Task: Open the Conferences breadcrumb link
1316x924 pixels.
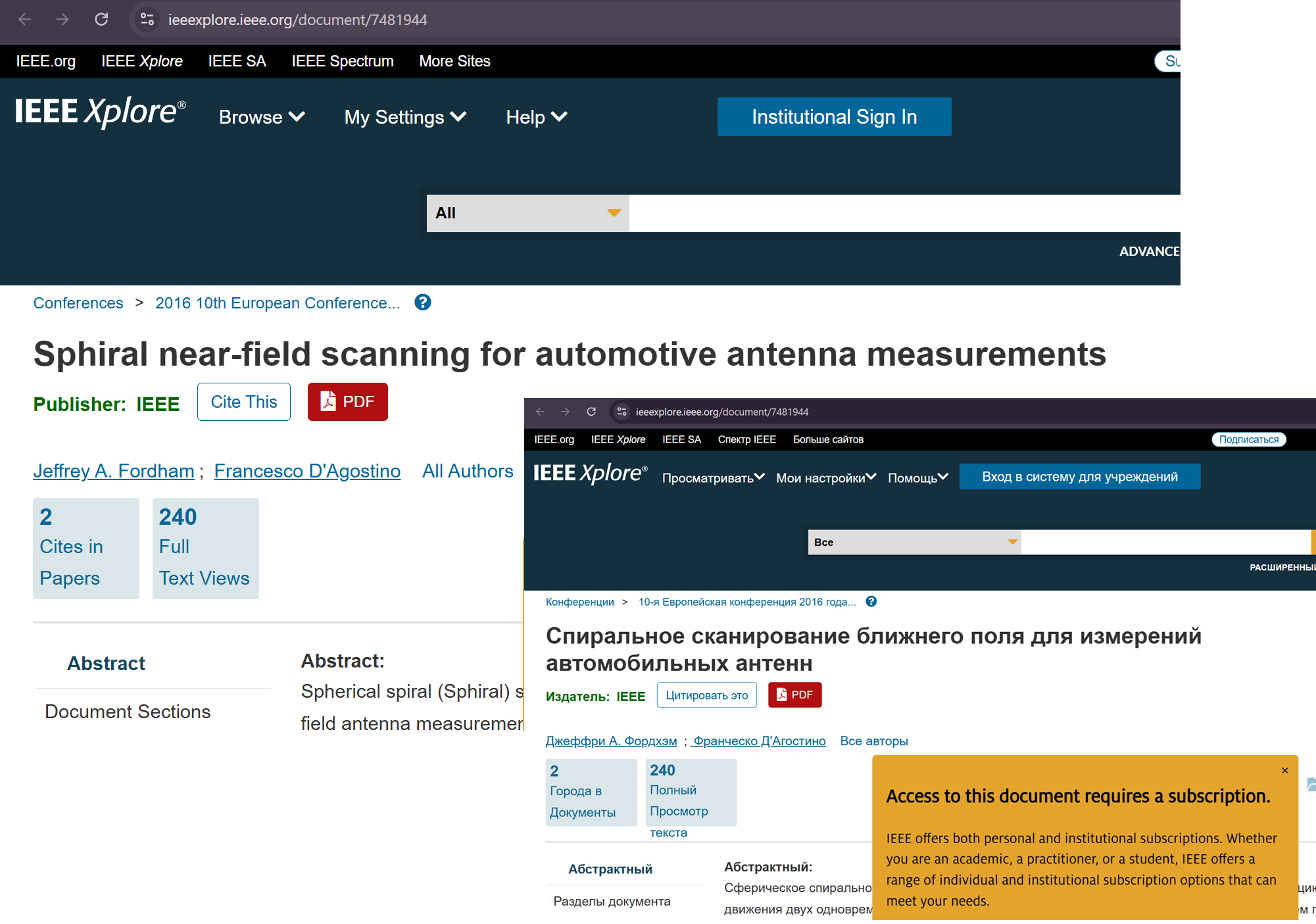Action: tap(78, 303)
